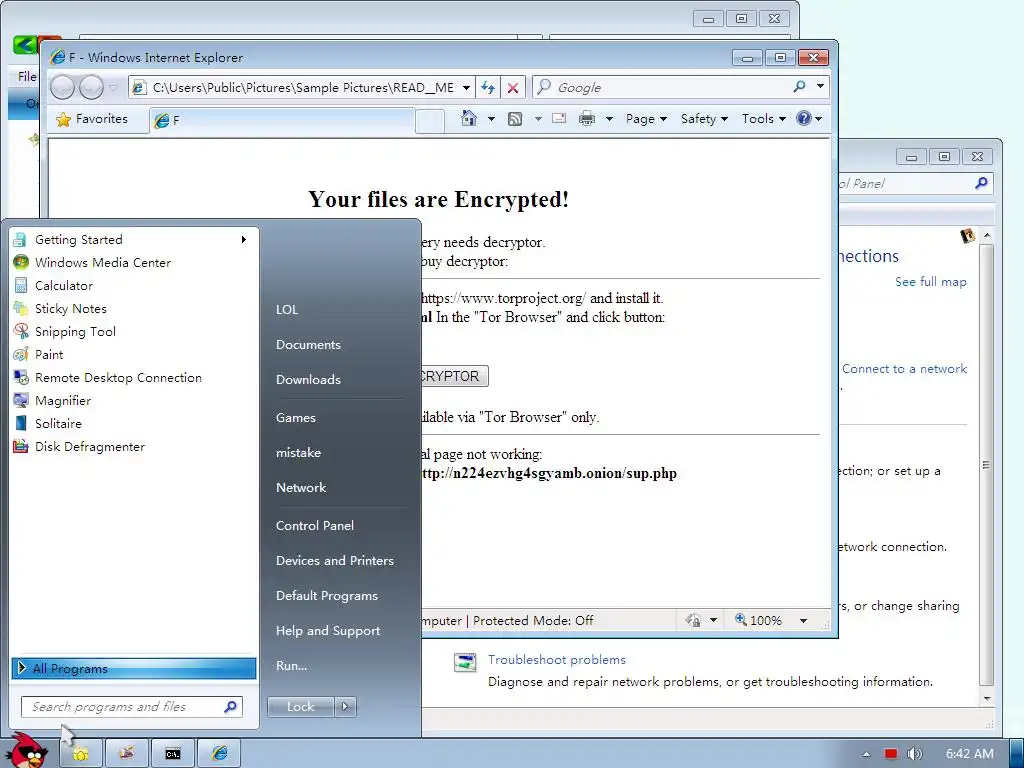Click the Troubleshoot problems link
Image resolution: width=1024 pixels, height=768 pixels.
556,660
